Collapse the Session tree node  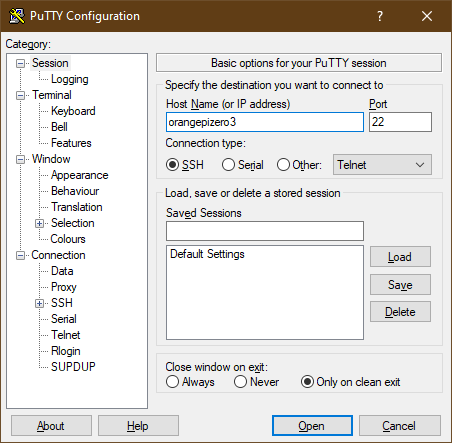click(21, 63)
